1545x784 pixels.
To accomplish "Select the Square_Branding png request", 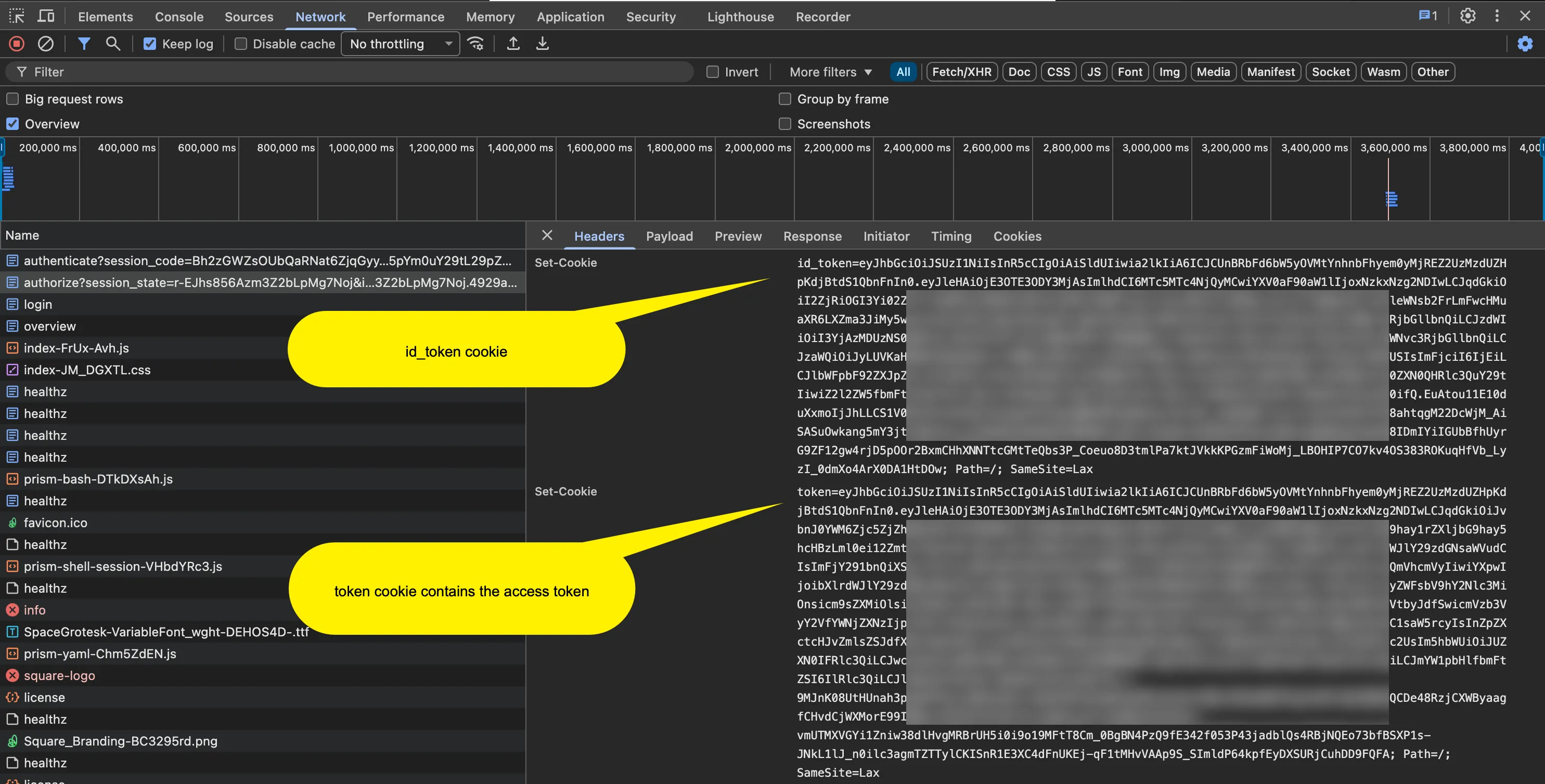I will click(263, 741).
